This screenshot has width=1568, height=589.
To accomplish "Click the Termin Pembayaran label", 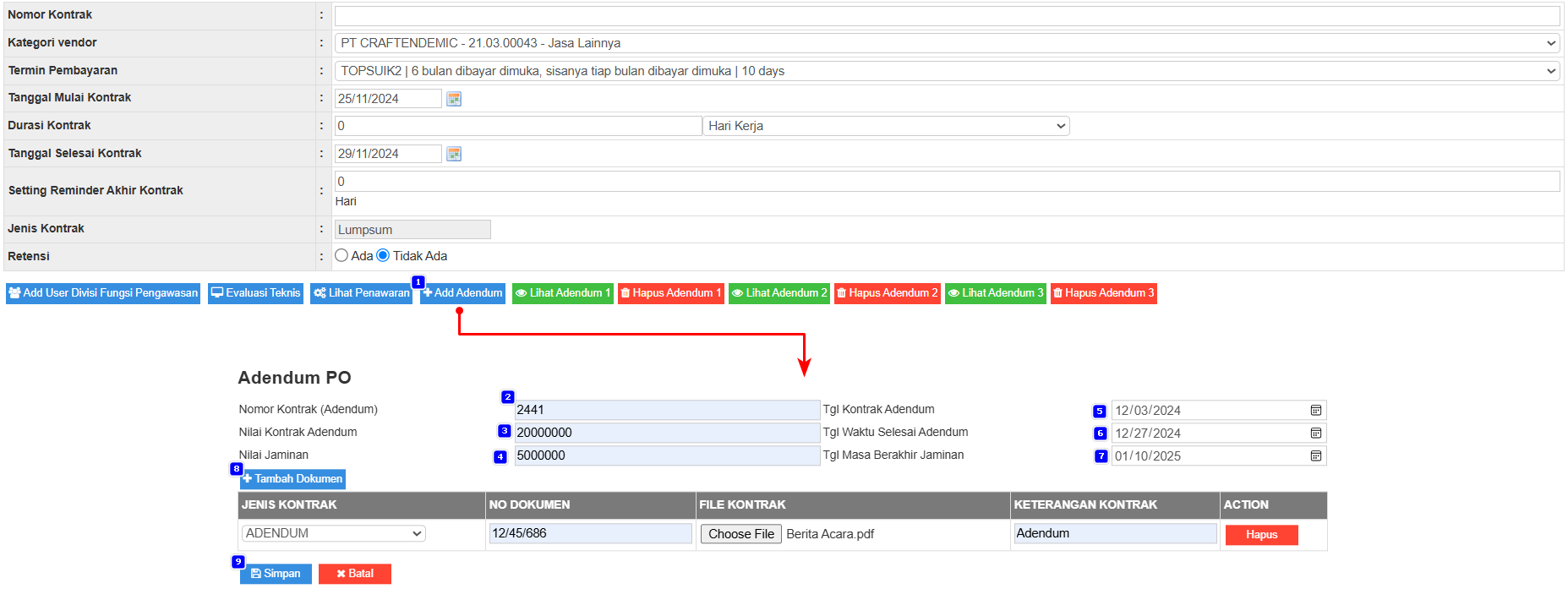I will 63,70.
